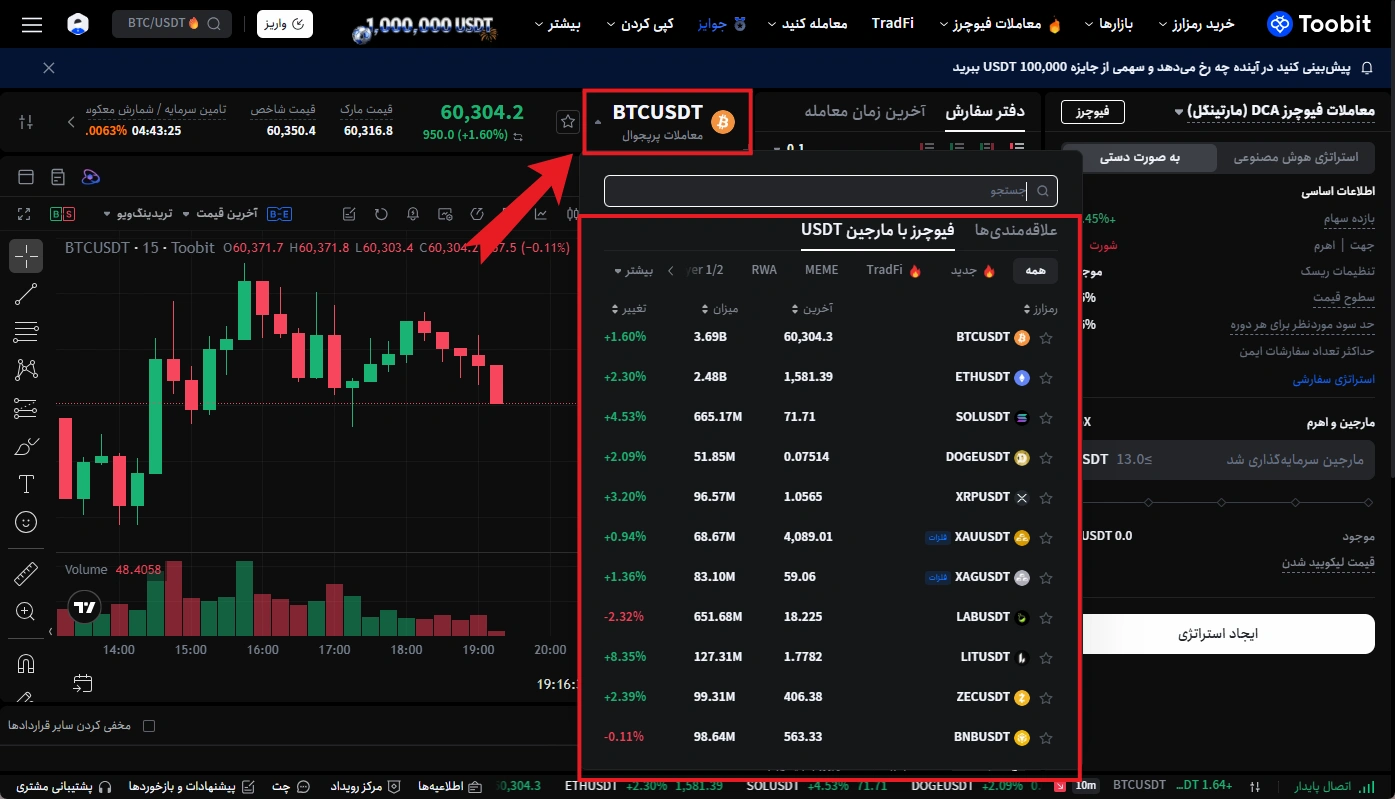Toggle favorite star on the SOLUSDT row
Viewport: 1395px width, 799px height.
pos(1046,418)
